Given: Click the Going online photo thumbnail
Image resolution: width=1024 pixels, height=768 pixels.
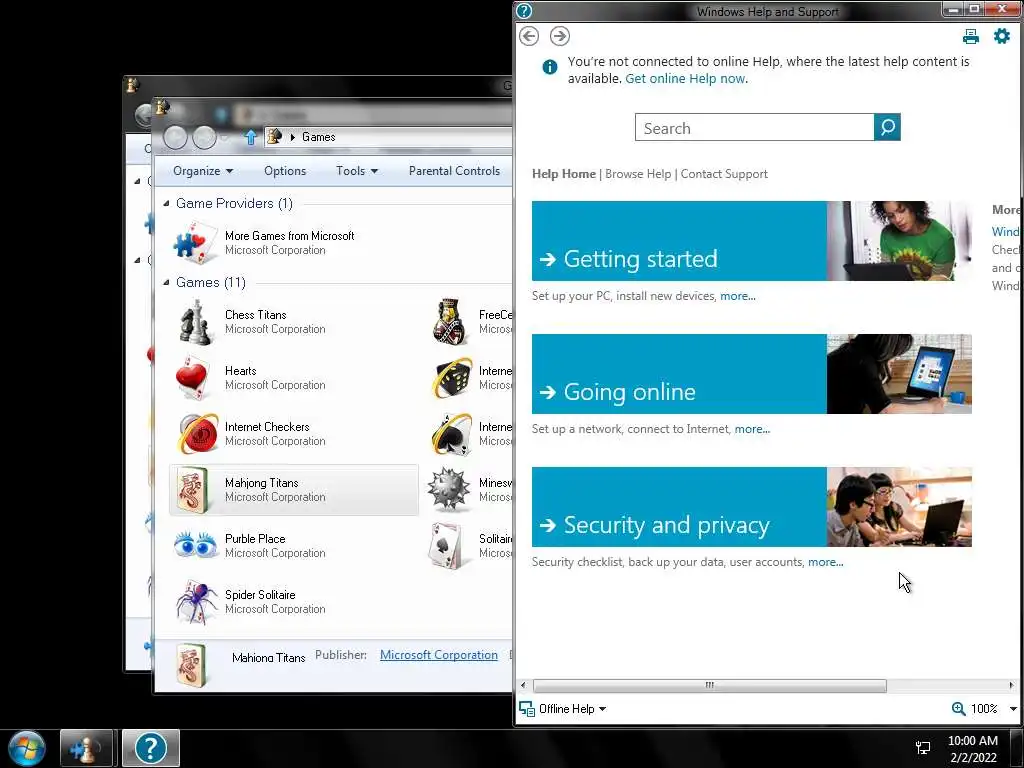Looking at the screenshot, I should click(x=899, y=374).
